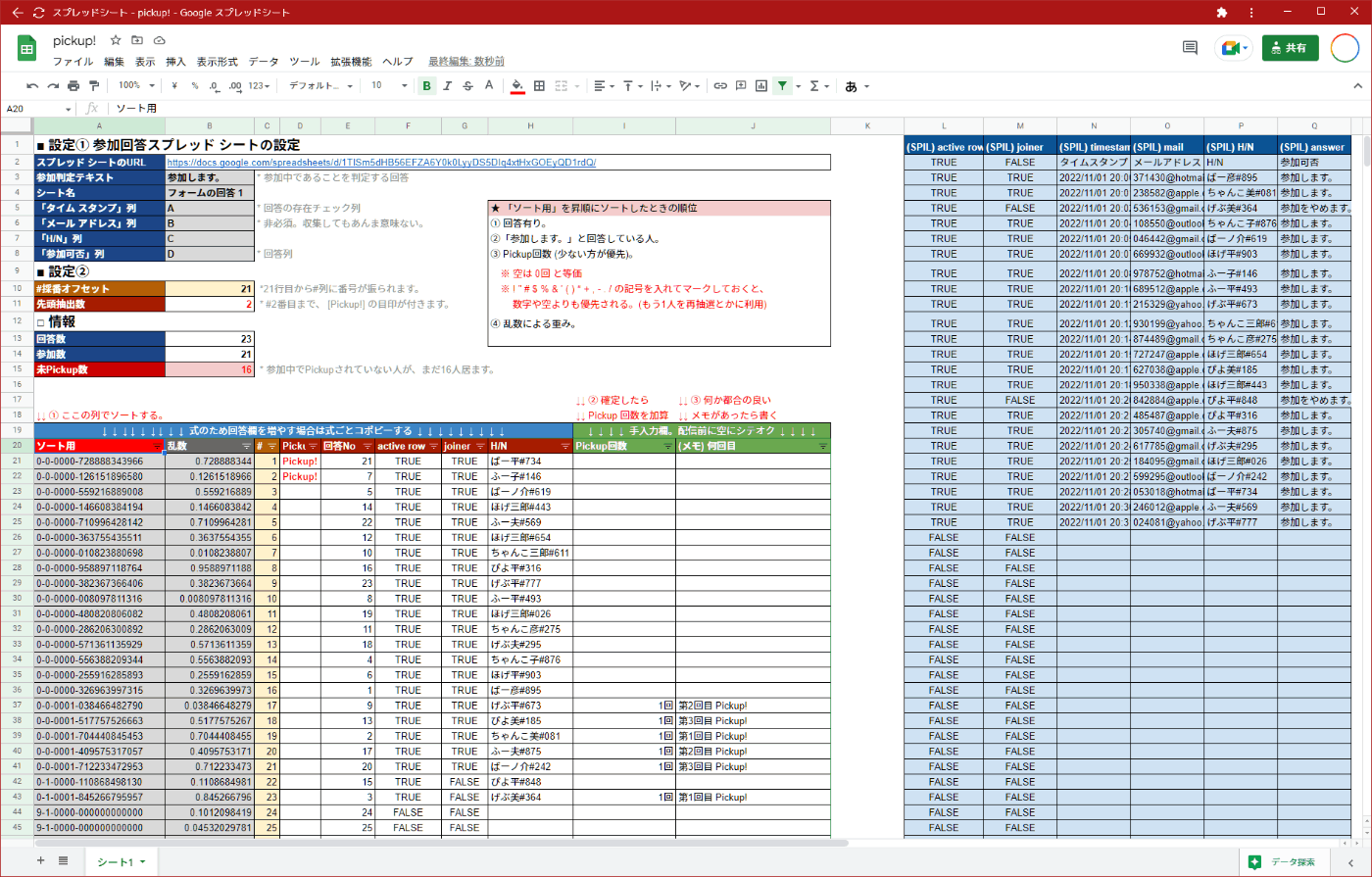1372x877 pixels.
Task: Decrease decimal places
Action: (x=215, y=86)
